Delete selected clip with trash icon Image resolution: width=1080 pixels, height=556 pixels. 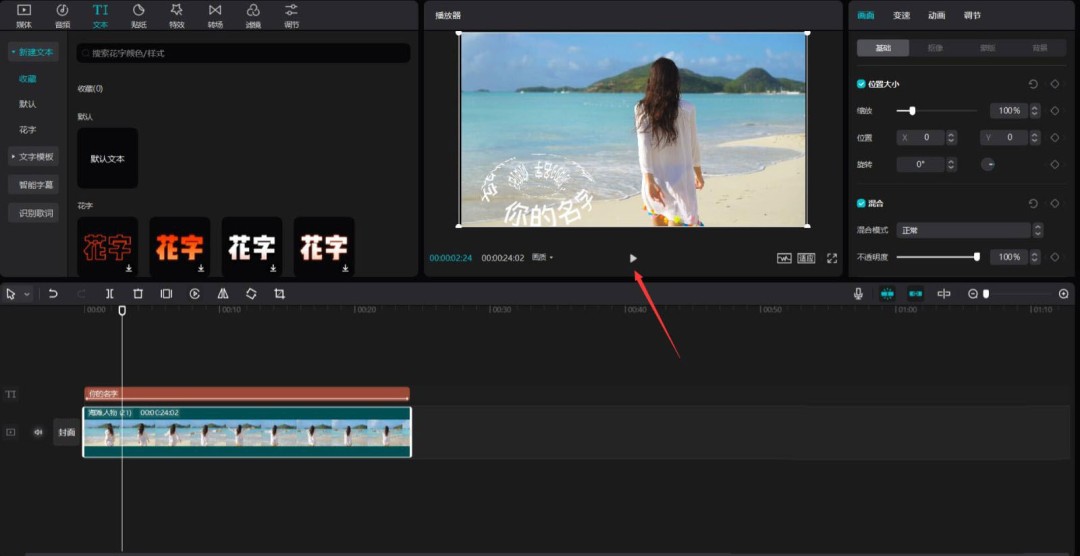138,294
